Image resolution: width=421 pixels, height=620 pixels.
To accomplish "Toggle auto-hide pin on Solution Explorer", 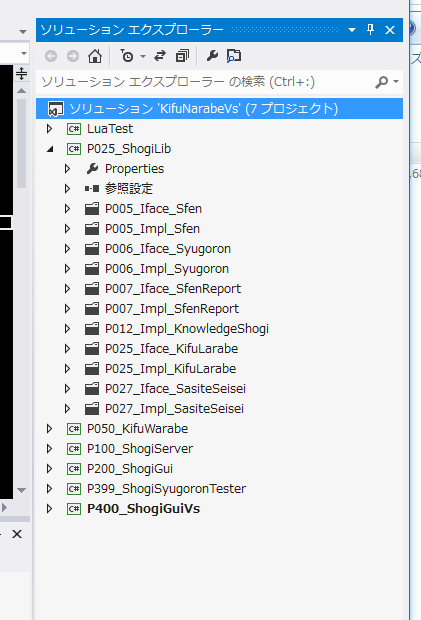I will point(370,30).
